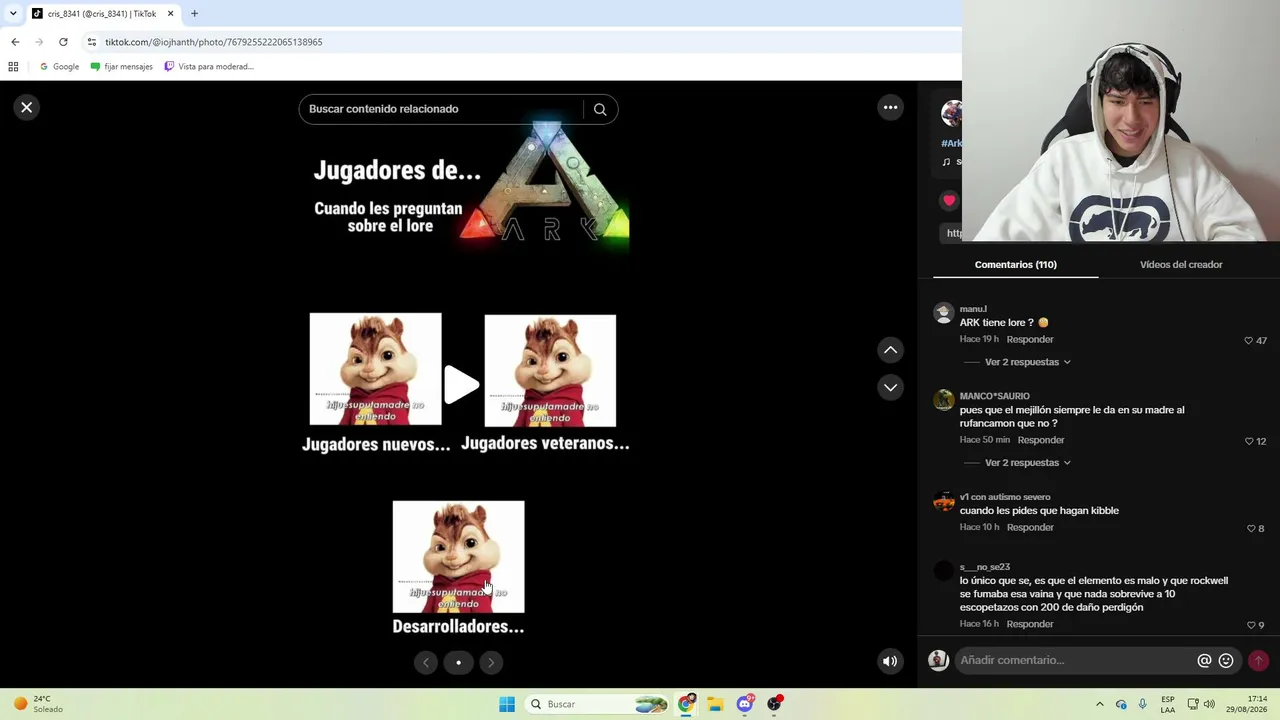Go back in browser history
Screen dimensions: 1280x720
(15, 42)
